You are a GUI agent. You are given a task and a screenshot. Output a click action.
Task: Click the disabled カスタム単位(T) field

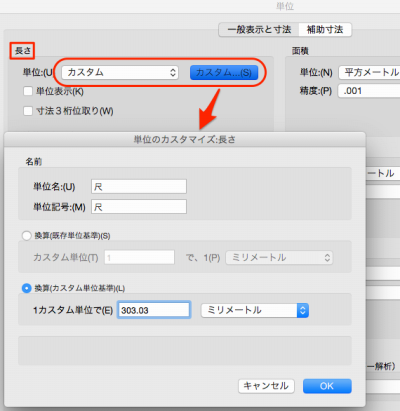click(139, 257)
